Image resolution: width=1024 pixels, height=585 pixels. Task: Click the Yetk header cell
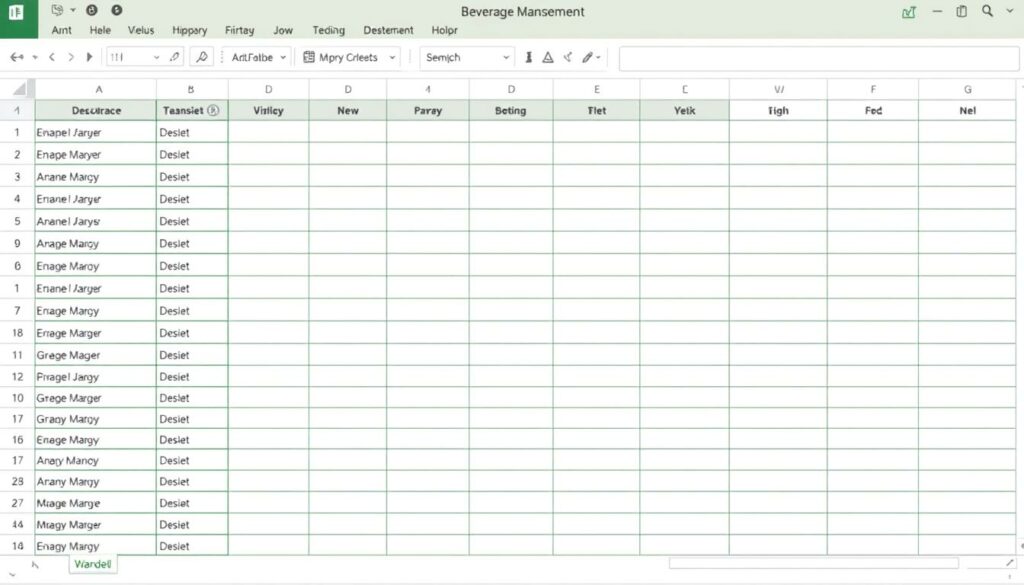click(684, 110)
